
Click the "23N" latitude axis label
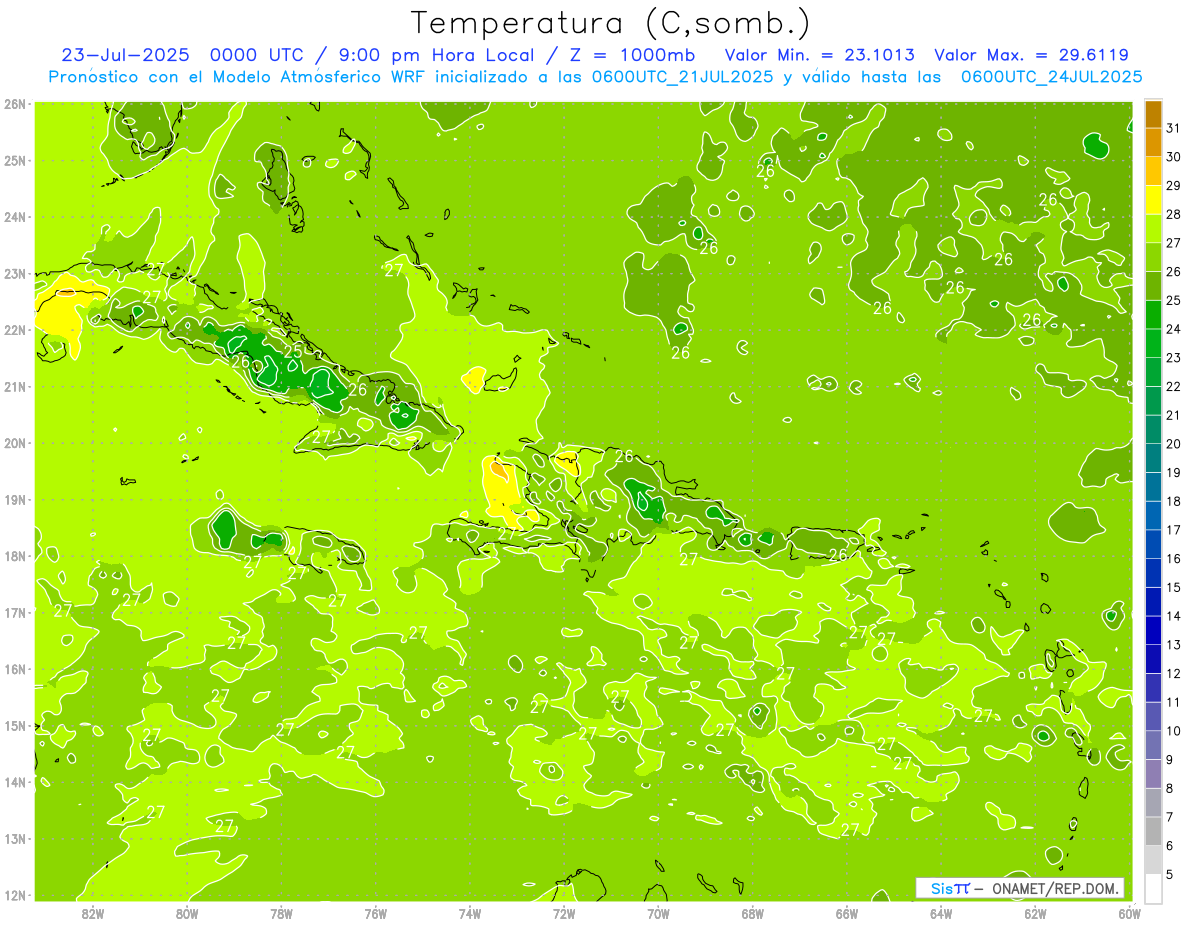click(x=14, y=273)
